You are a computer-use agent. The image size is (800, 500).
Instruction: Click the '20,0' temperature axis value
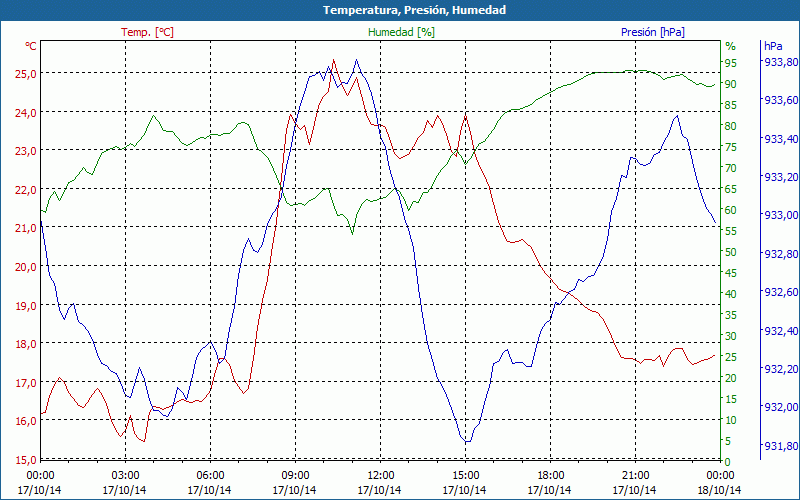26,267
